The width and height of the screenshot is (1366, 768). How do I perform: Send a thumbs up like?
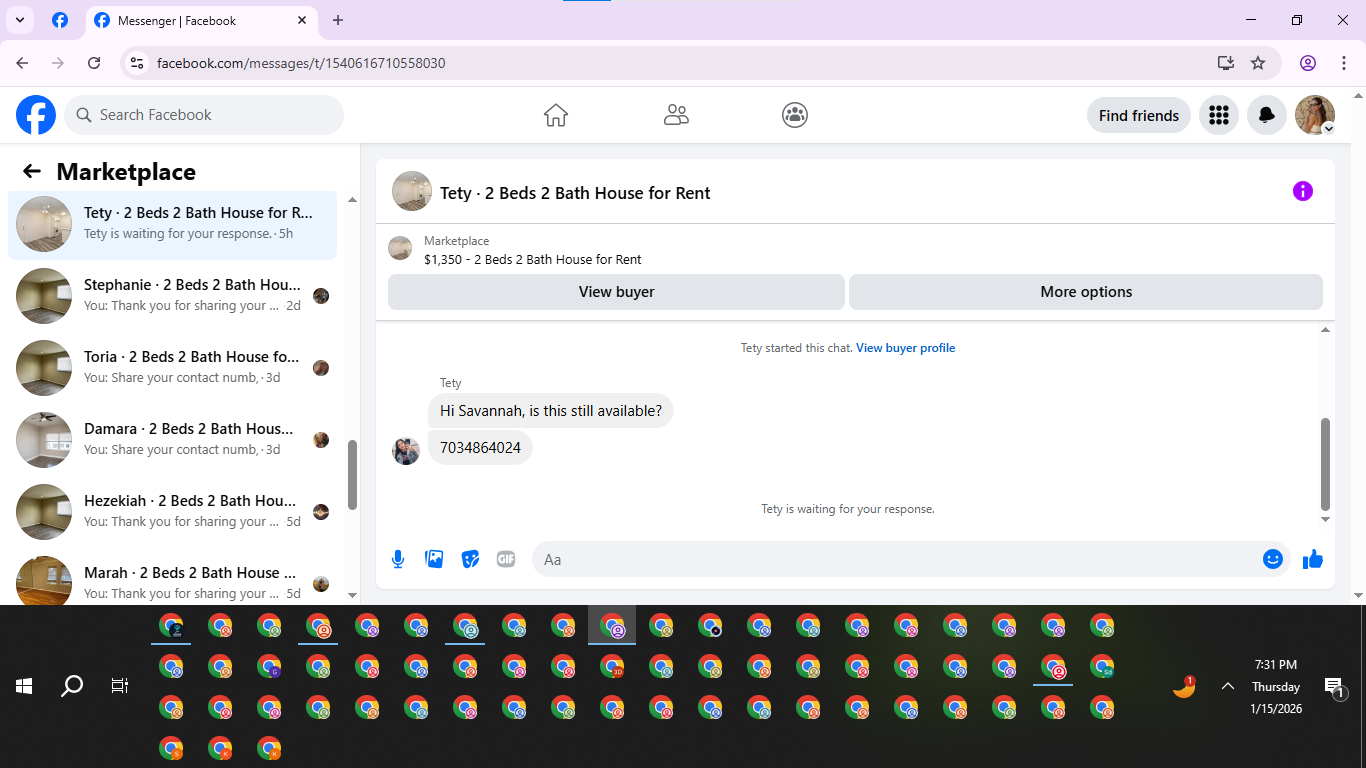(1313, 559)
